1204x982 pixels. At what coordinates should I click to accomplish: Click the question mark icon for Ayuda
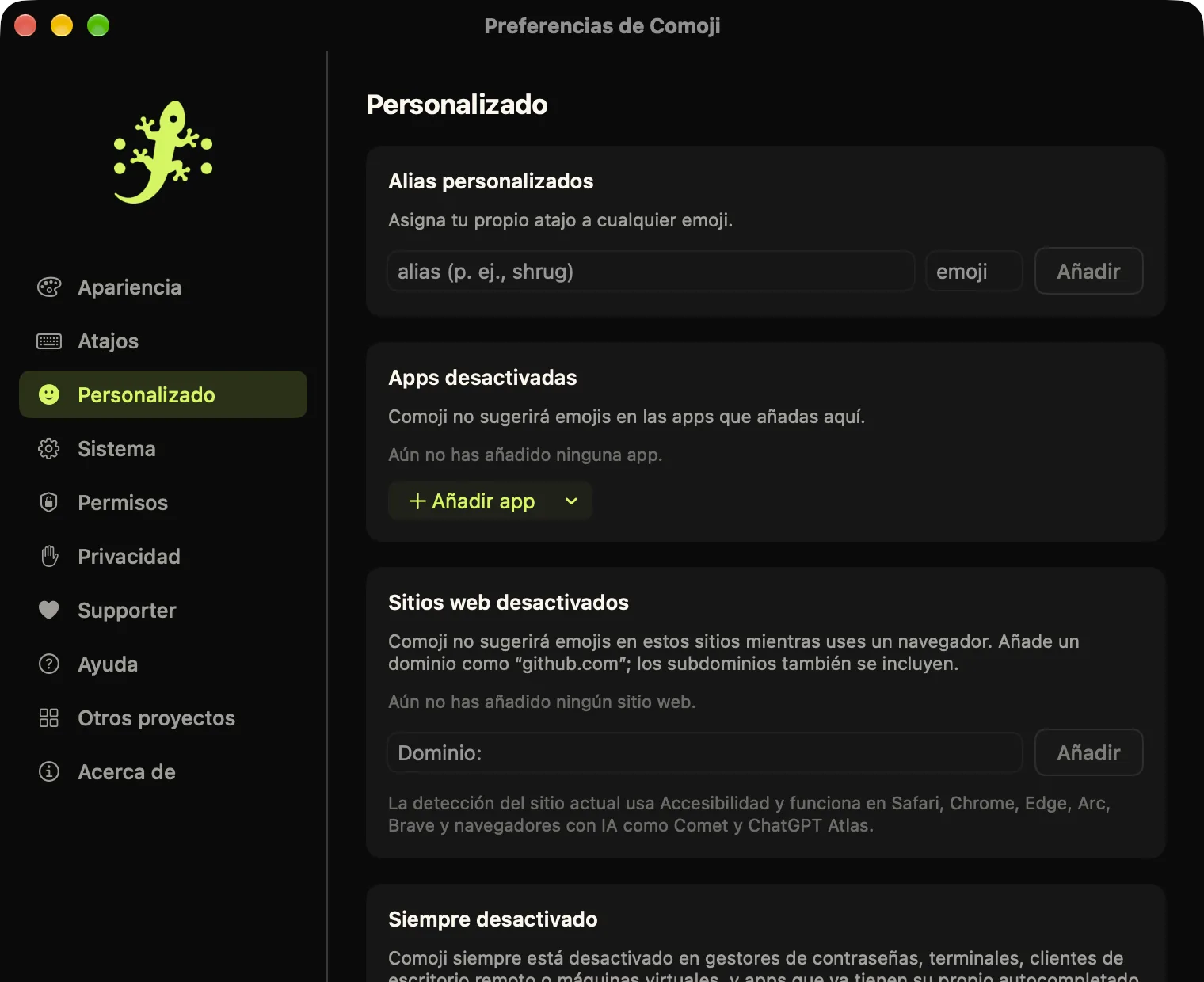[x=49, y=664]
